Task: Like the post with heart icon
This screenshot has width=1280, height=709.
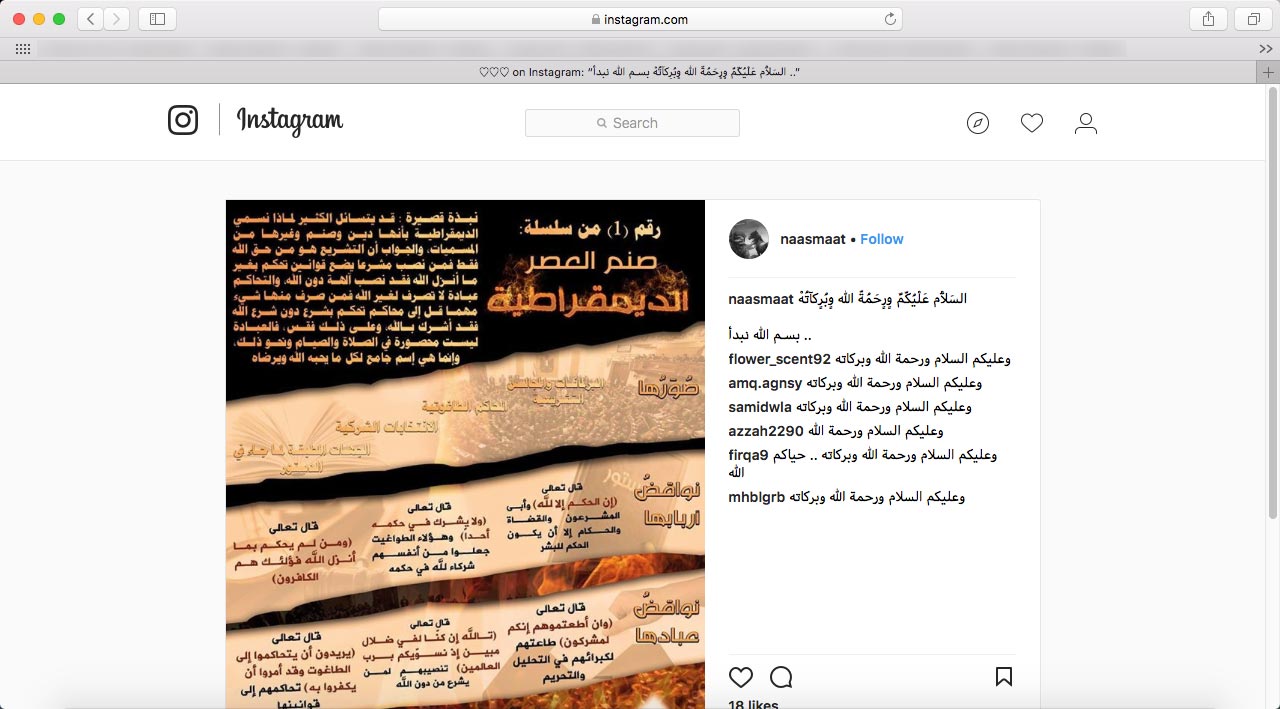Action: (x=741, y=677)
